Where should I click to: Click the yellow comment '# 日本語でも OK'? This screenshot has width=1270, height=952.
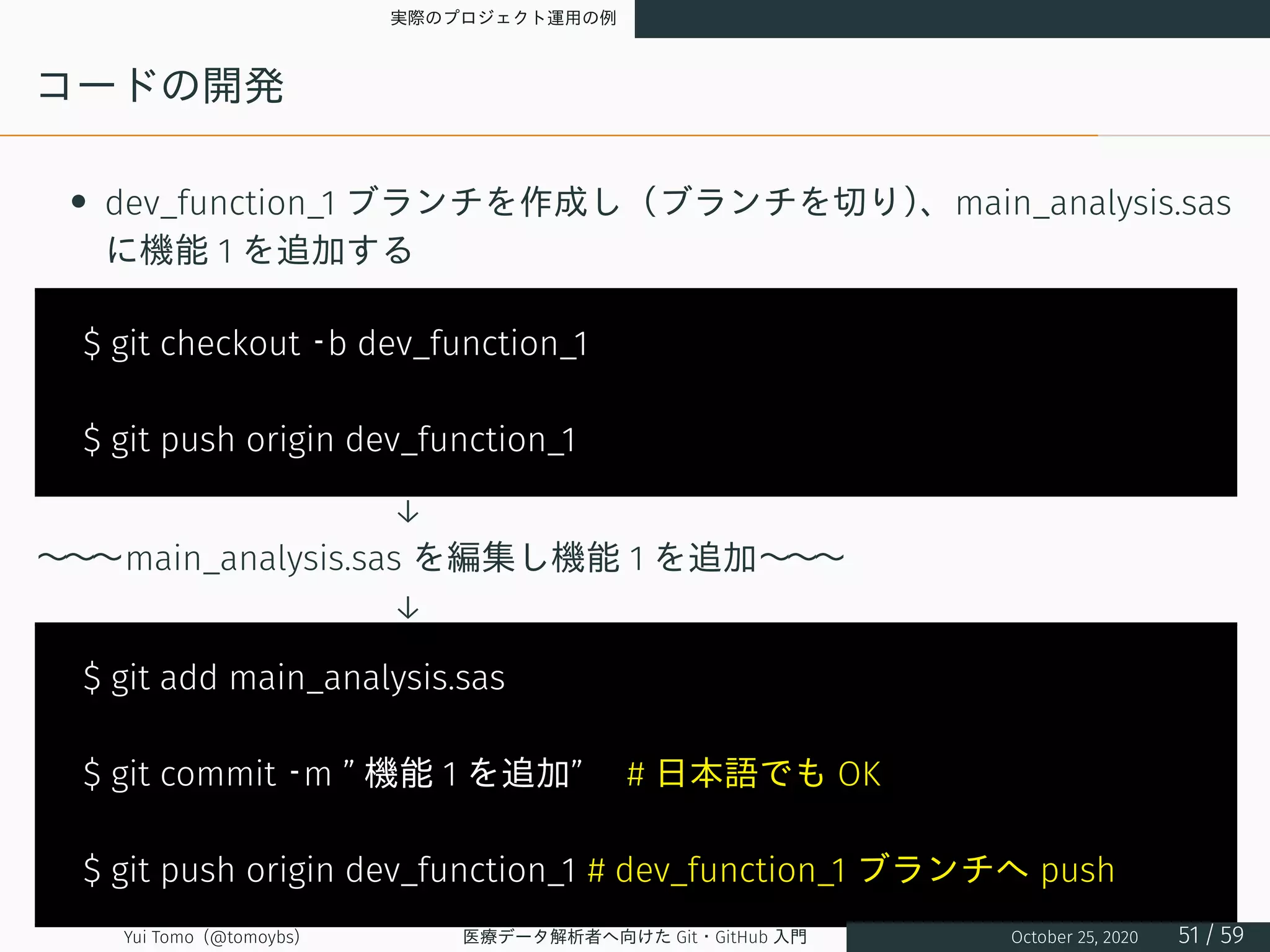753,773
